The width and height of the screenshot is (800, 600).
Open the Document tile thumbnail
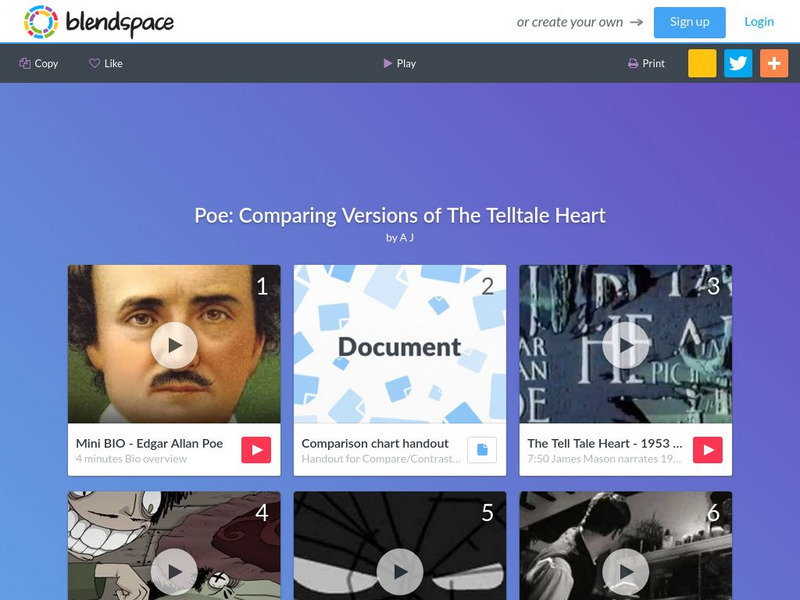tap(400, 344)
